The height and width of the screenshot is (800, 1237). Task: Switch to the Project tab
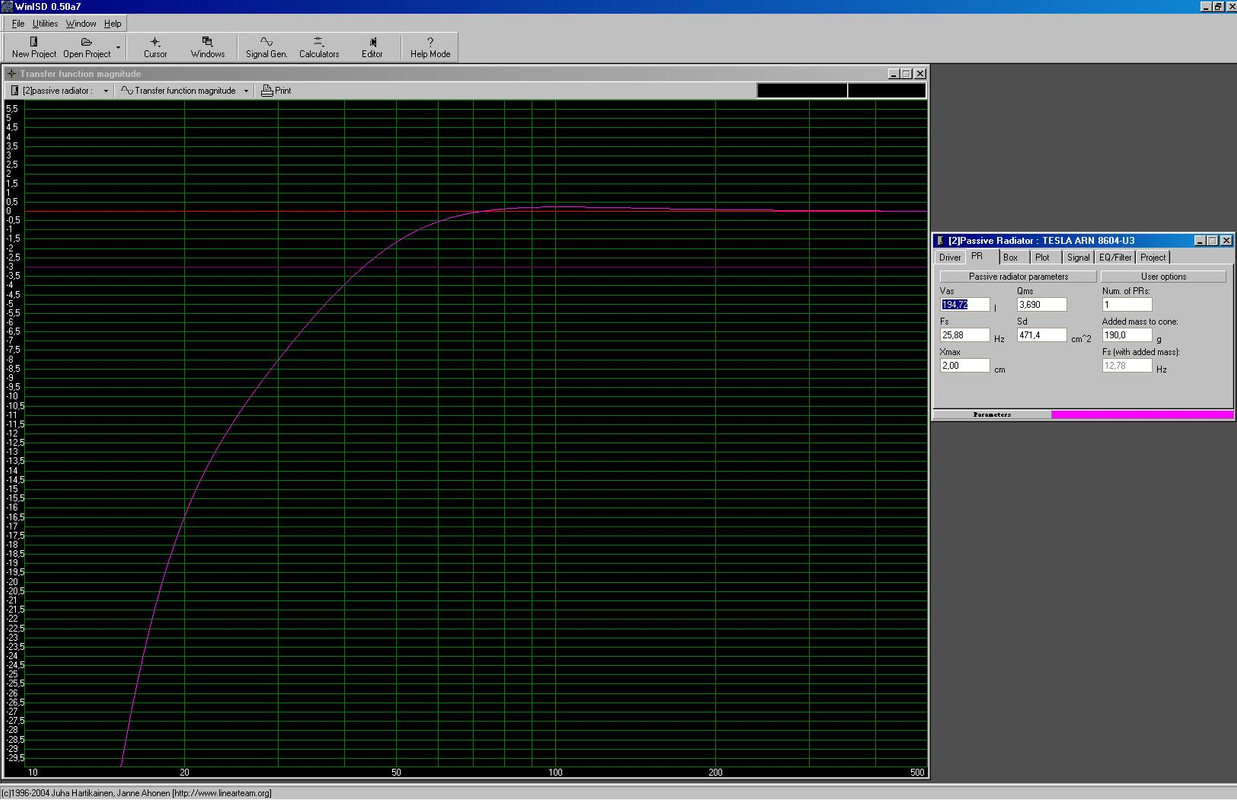point(1153,257)
